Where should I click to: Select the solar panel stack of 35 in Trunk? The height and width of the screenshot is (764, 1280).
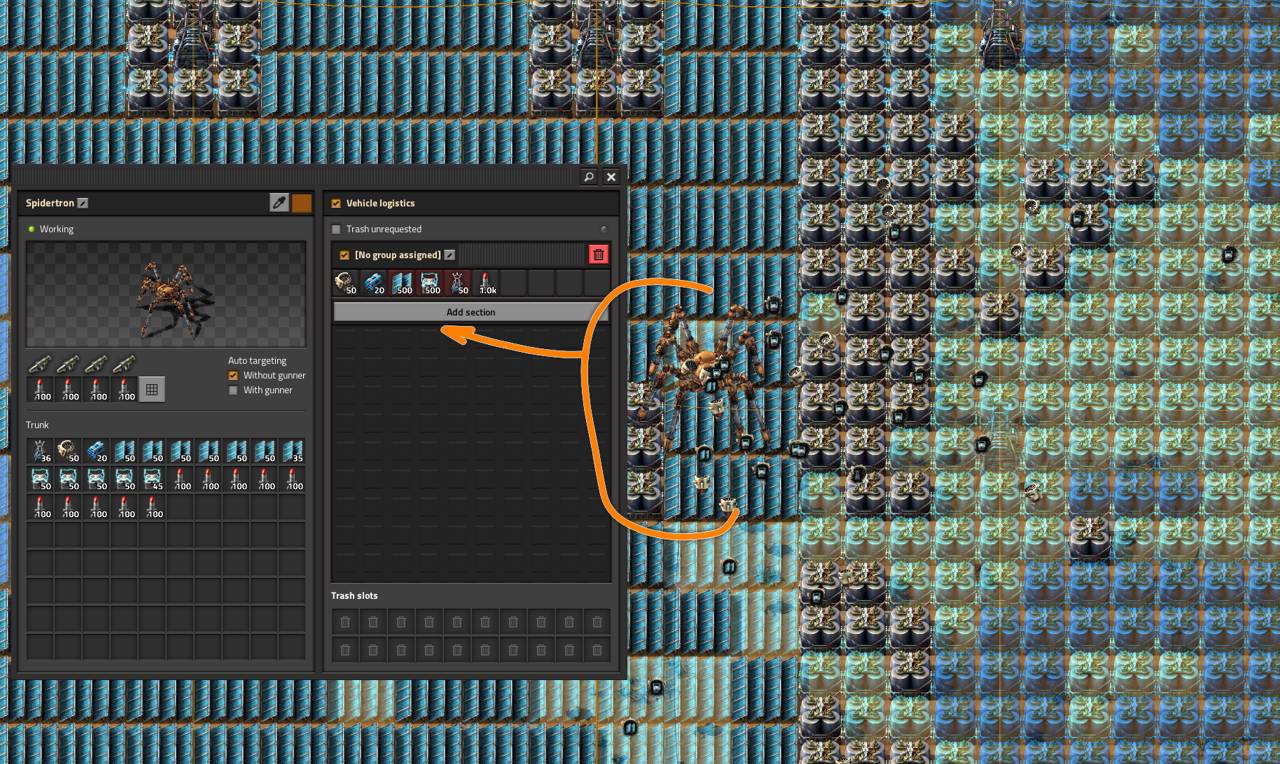pos(292,451)
